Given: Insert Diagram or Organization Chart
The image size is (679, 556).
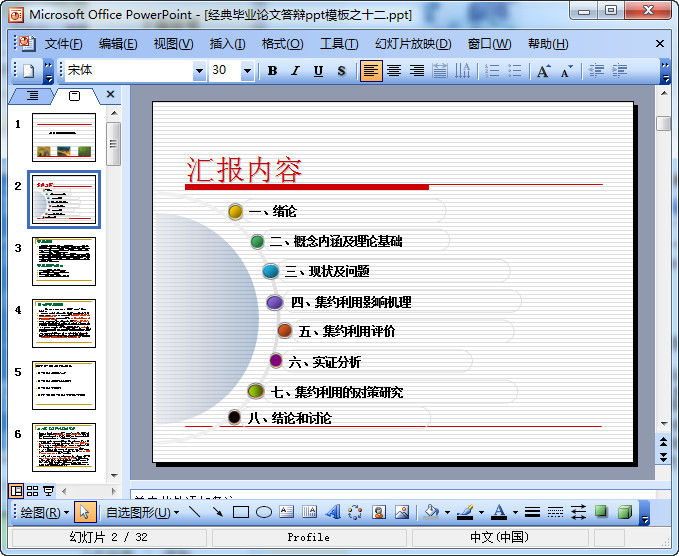Looking at the screenshot, I should [x=356, y=512].
